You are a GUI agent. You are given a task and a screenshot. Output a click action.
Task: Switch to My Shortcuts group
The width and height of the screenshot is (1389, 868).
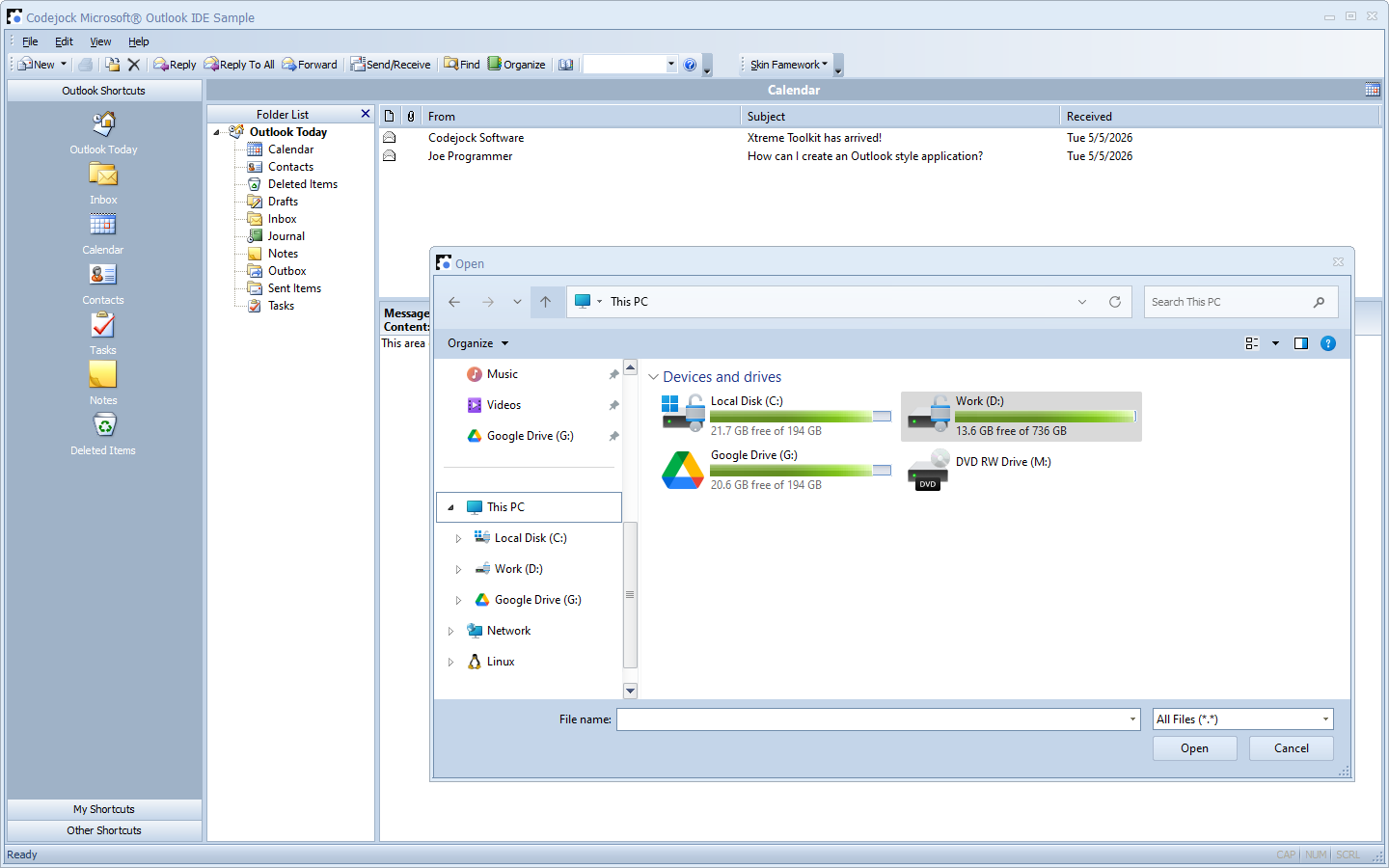pyautogui.click(x=104, y=809)
